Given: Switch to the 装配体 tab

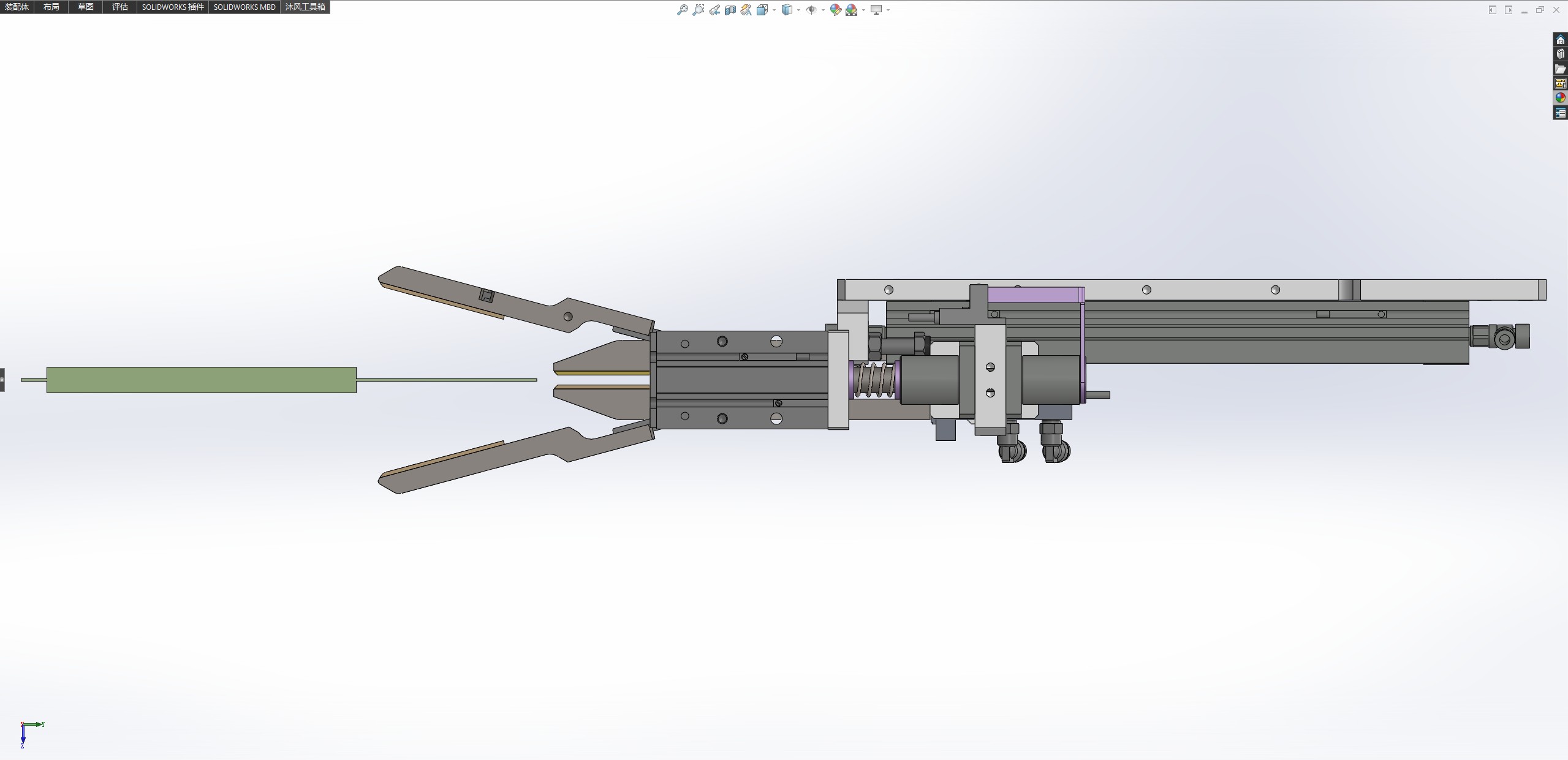Looking at the screenshot, I should 17,7.
